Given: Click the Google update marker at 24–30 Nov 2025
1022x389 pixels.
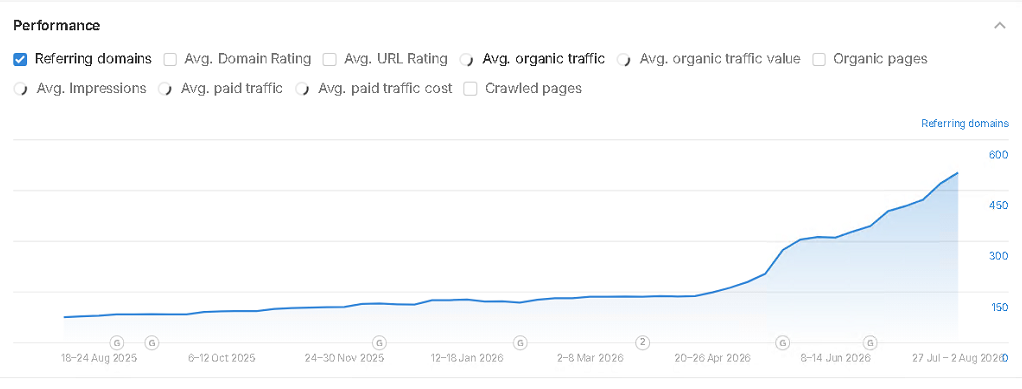Looking at the screenshot, I should tap(379, 342).
